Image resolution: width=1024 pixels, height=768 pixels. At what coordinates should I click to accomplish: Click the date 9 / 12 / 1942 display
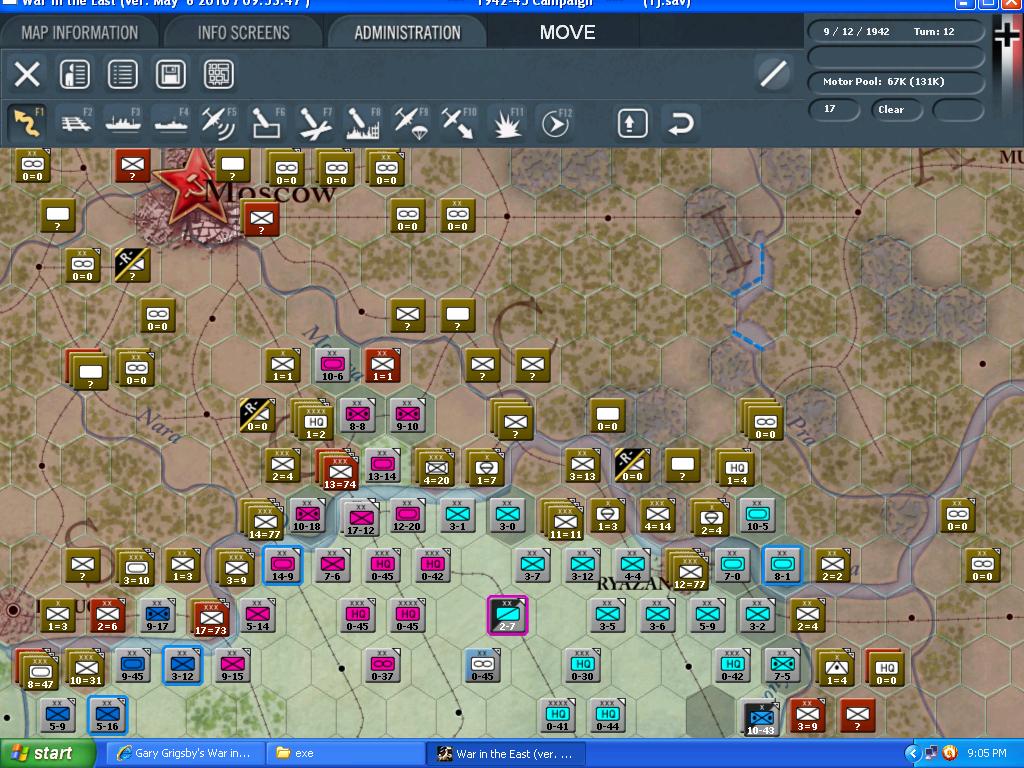click(x=856, y=31)
